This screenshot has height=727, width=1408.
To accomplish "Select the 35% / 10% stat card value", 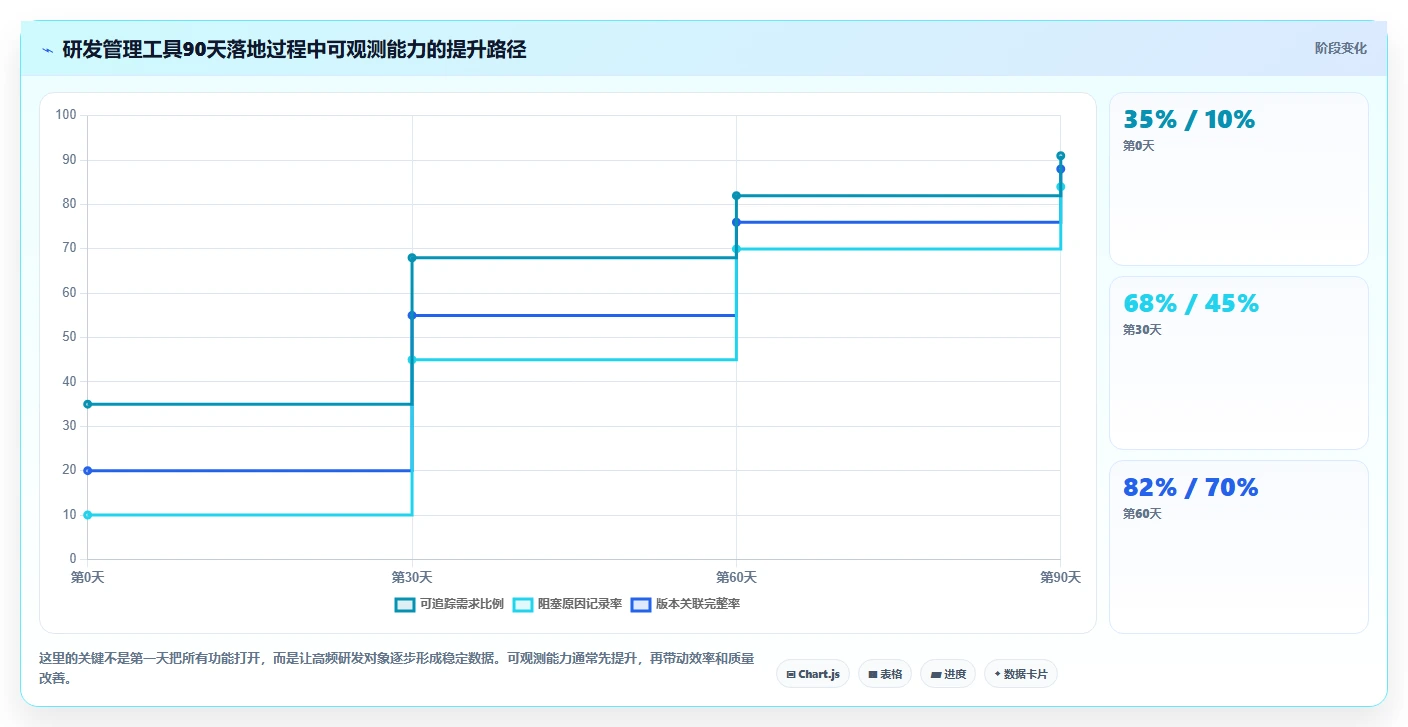I will tap(1189, 120).
